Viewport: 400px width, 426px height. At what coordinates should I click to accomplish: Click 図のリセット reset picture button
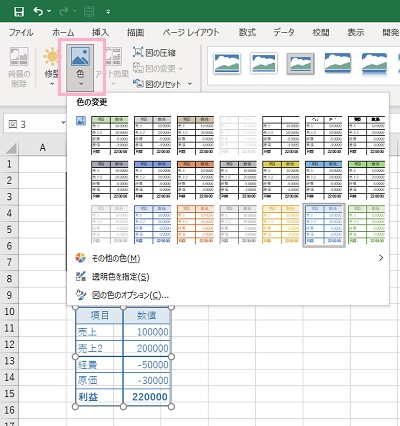[x=157, y=84]
